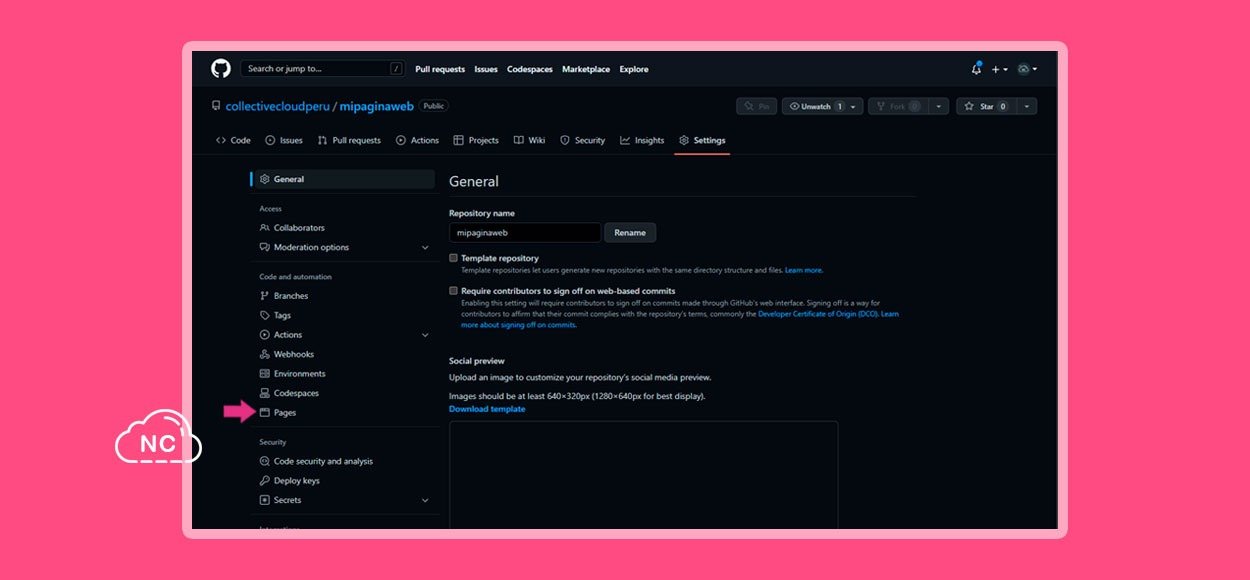
Task: Open the notifications bell
Action: tap(976, 69)
